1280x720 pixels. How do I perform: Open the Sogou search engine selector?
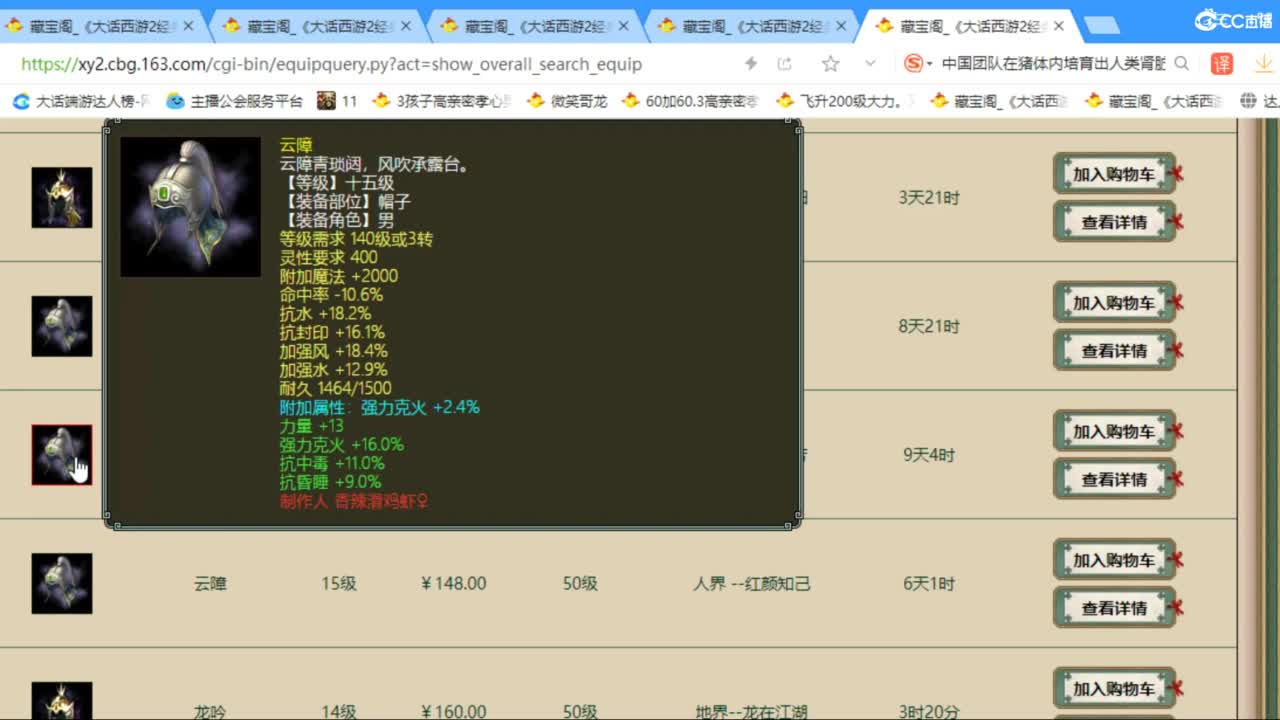coord(918,64)
